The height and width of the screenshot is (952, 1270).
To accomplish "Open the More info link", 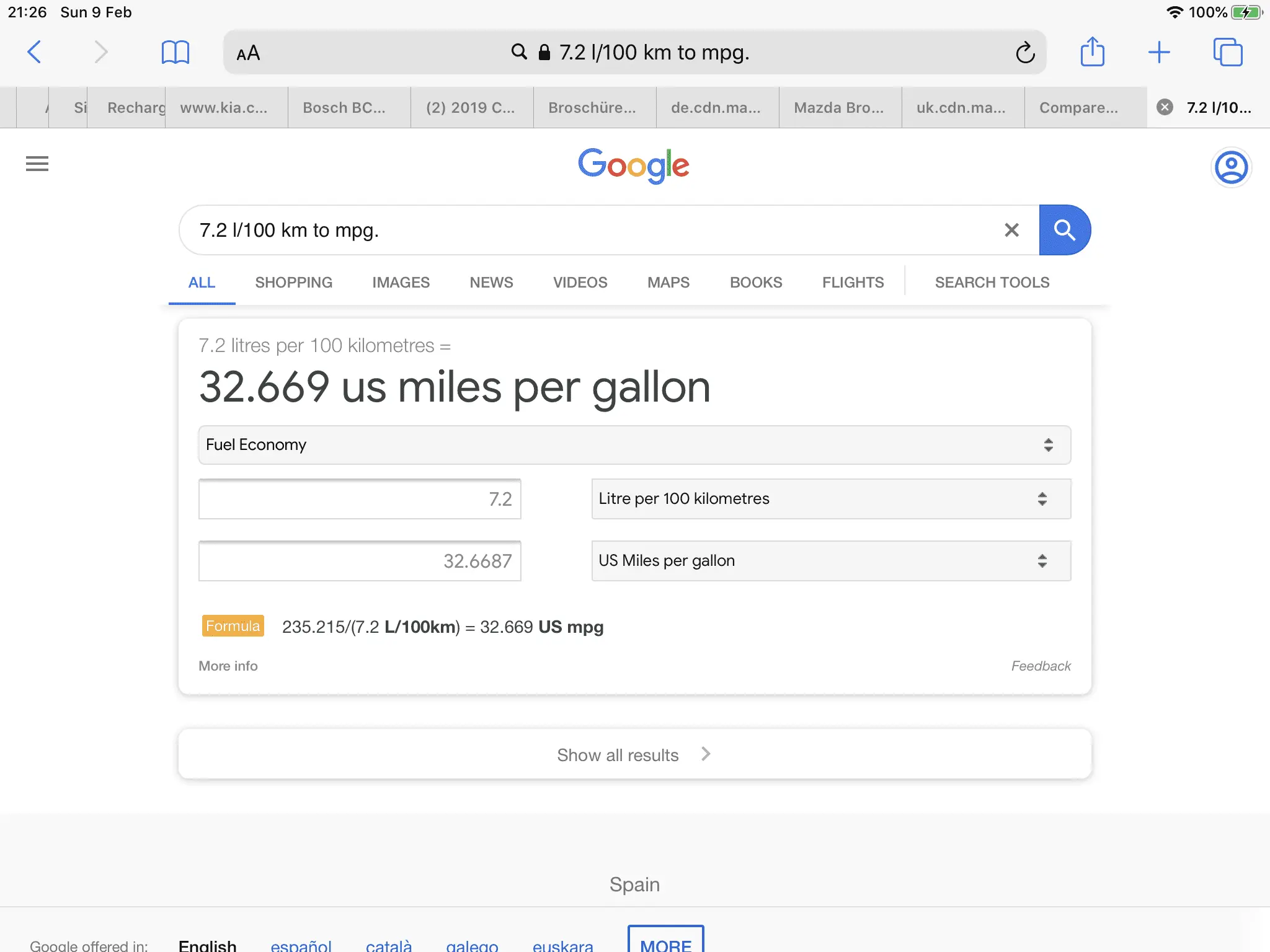I will coord(228,666).
